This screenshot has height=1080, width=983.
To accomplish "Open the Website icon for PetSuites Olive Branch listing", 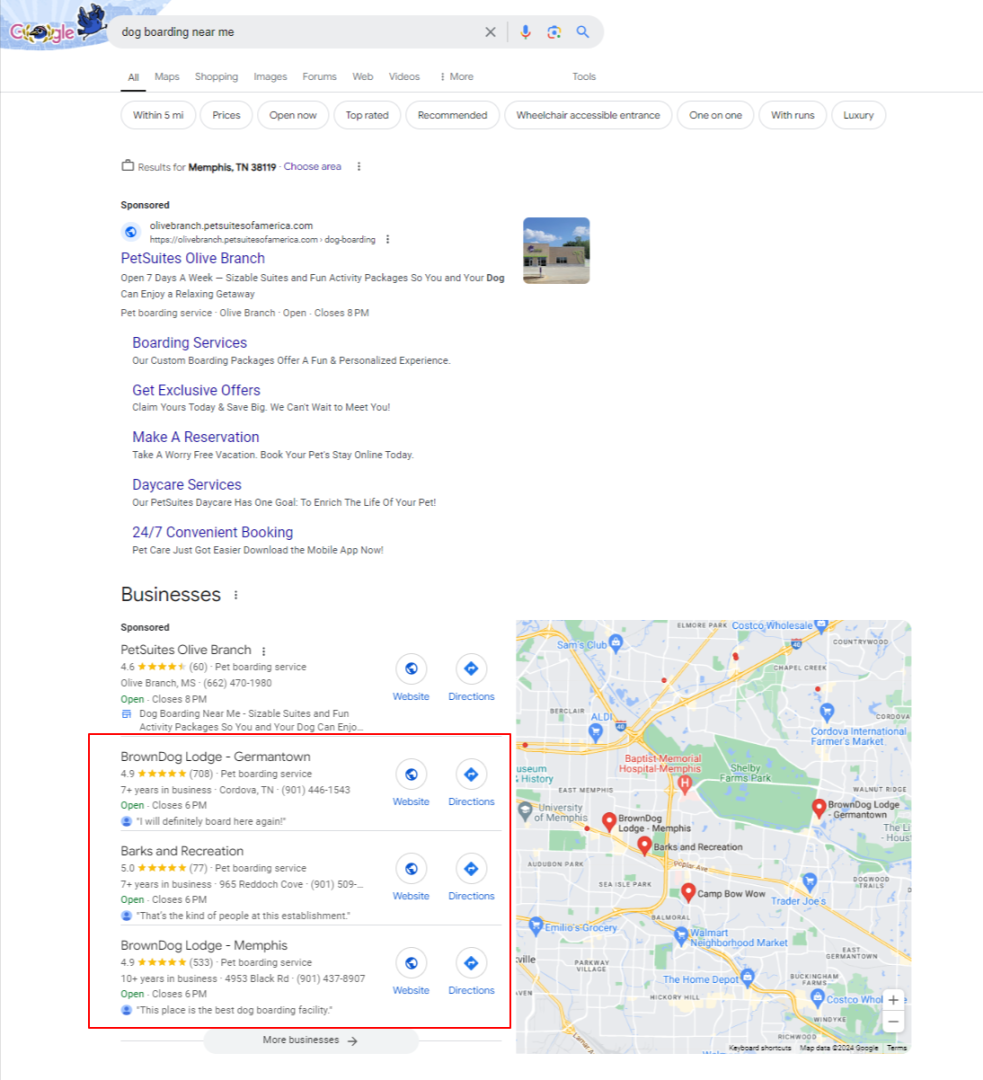I will [411, 668].
